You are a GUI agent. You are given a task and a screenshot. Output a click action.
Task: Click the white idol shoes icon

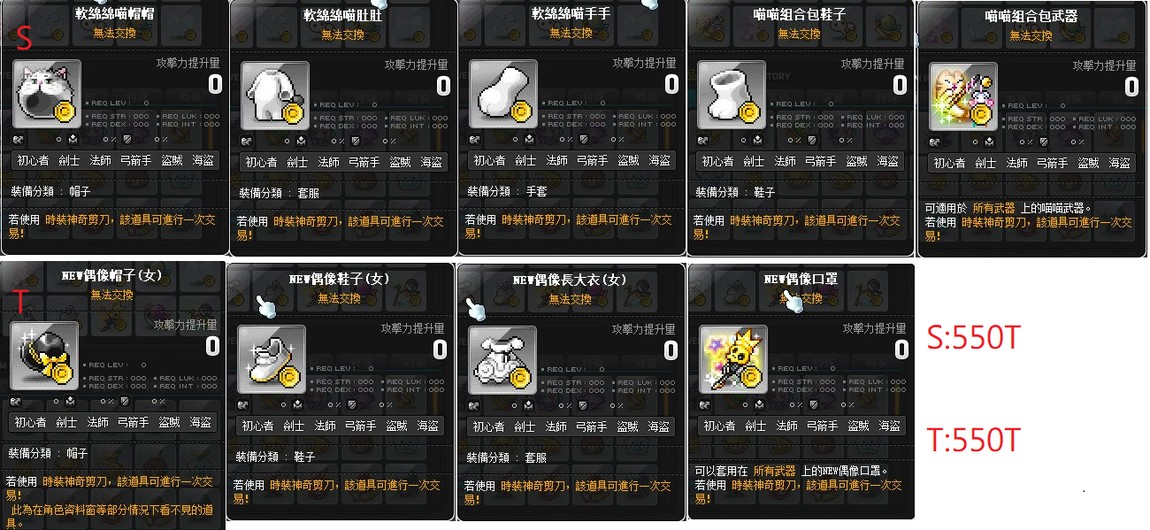point(271,359)
